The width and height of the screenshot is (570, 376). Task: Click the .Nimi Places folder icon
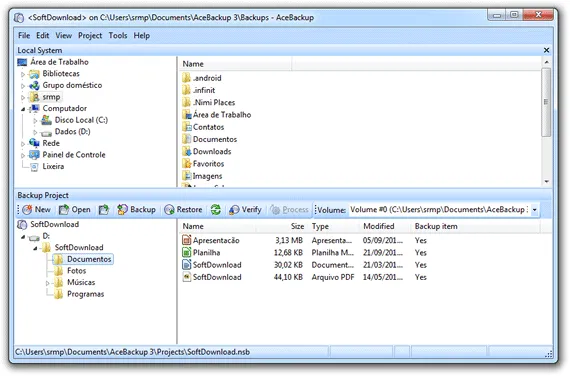point(186,103)
